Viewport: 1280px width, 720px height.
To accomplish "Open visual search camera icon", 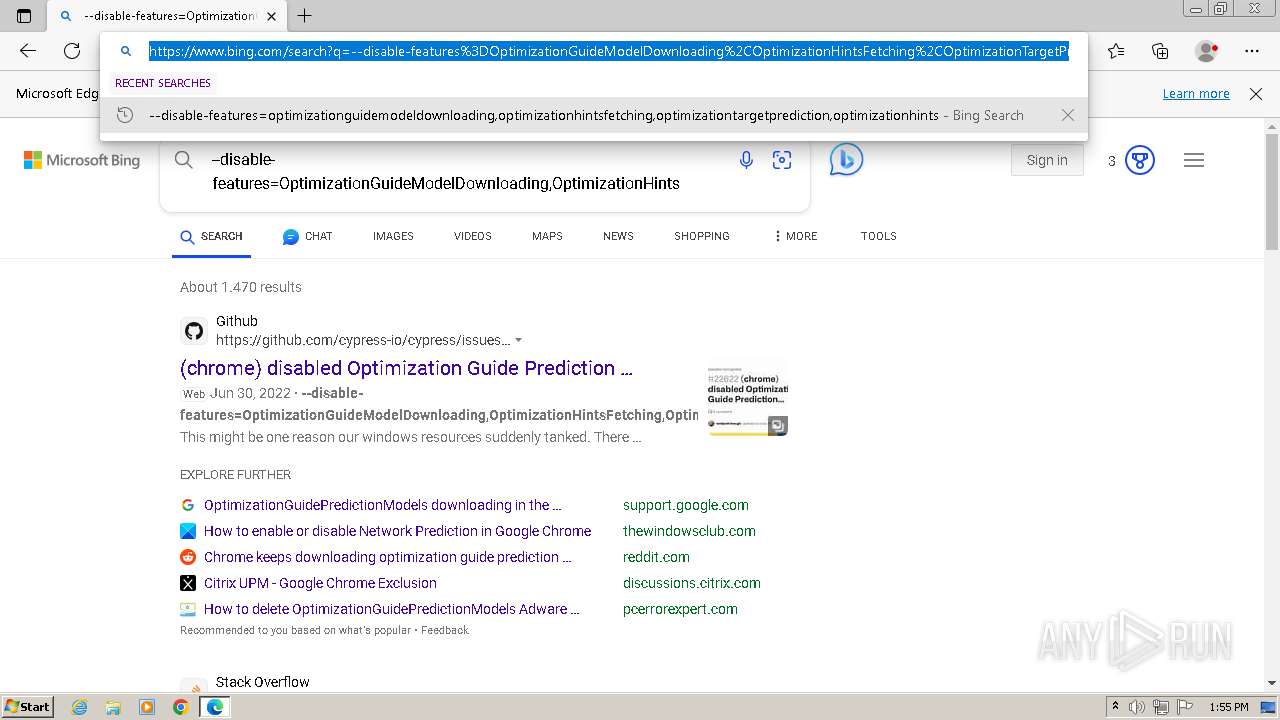I will point(782,160).
